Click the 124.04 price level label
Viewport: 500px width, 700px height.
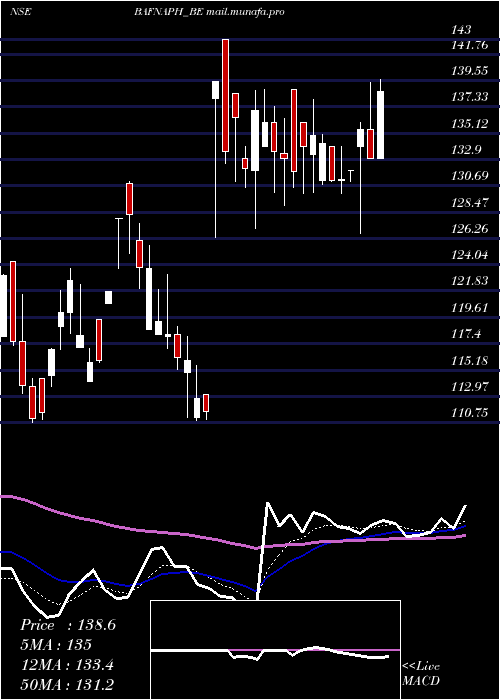469,255
